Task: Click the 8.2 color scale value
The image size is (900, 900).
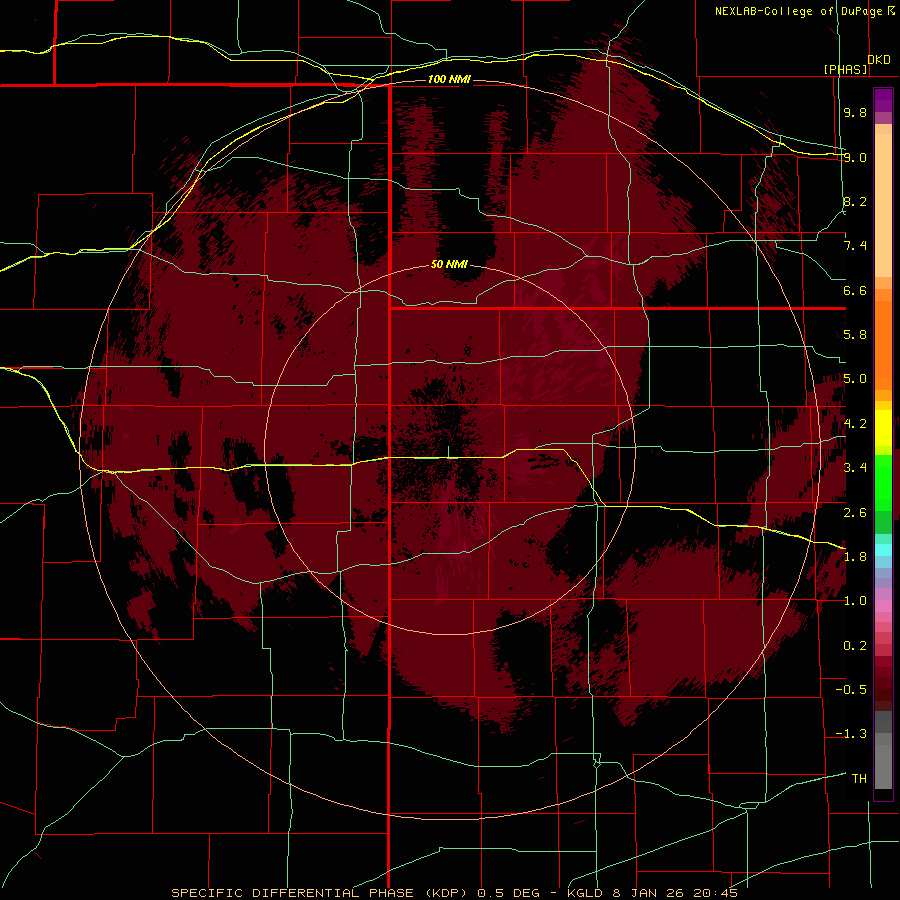Action: (855, 201)
